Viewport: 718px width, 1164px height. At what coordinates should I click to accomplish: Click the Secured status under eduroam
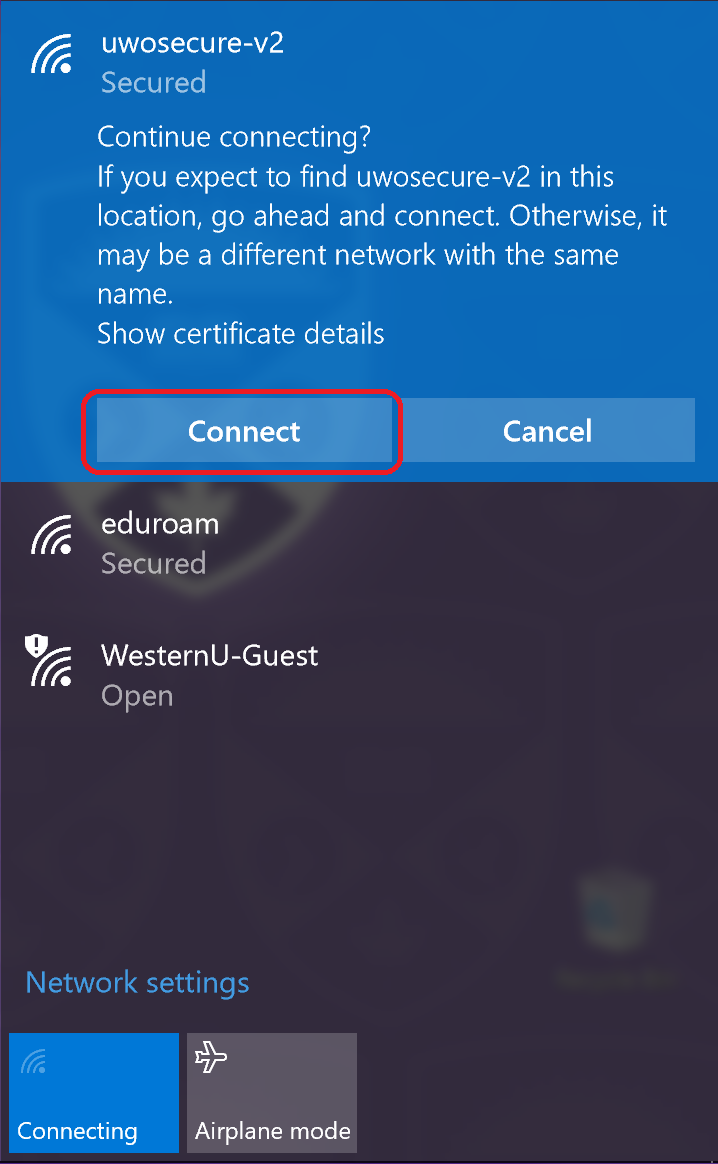tap(154, 563)
